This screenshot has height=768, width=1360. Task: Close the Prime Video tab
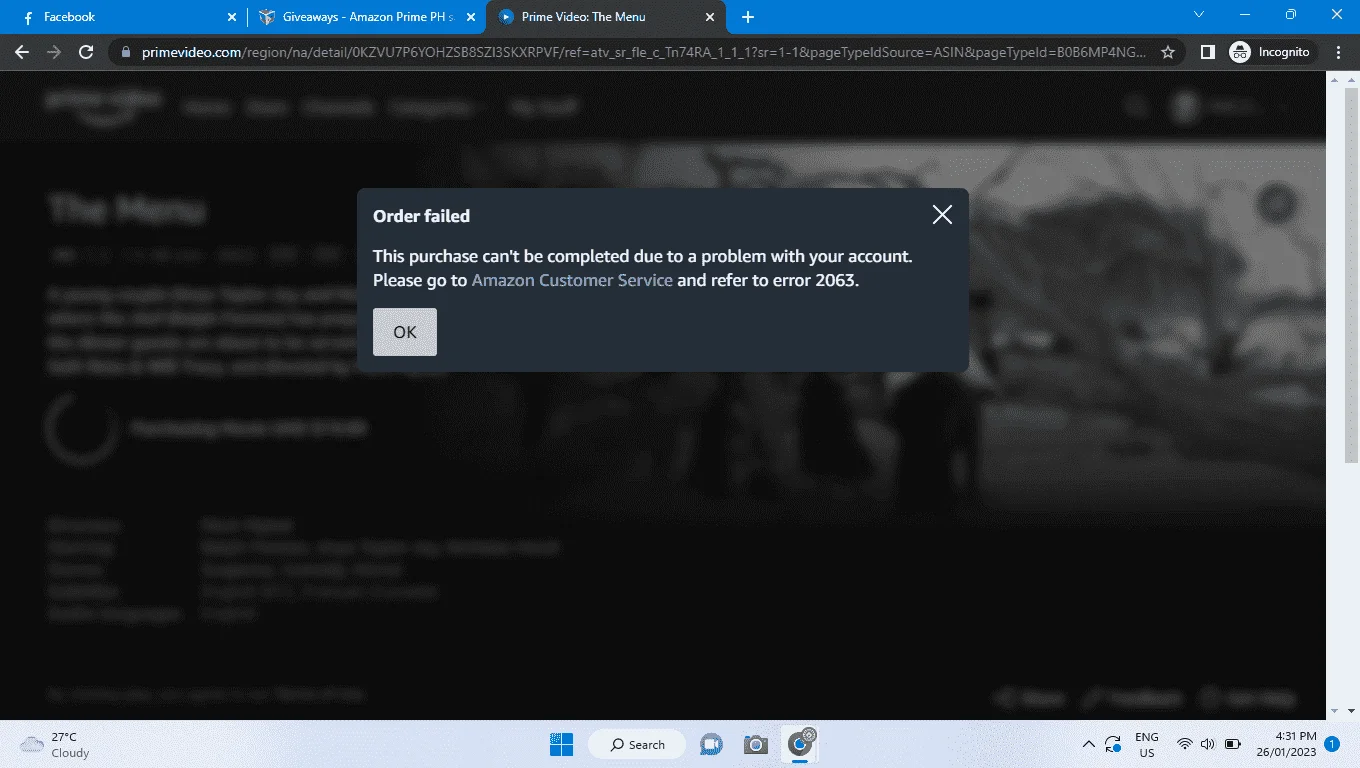(710, 17)
